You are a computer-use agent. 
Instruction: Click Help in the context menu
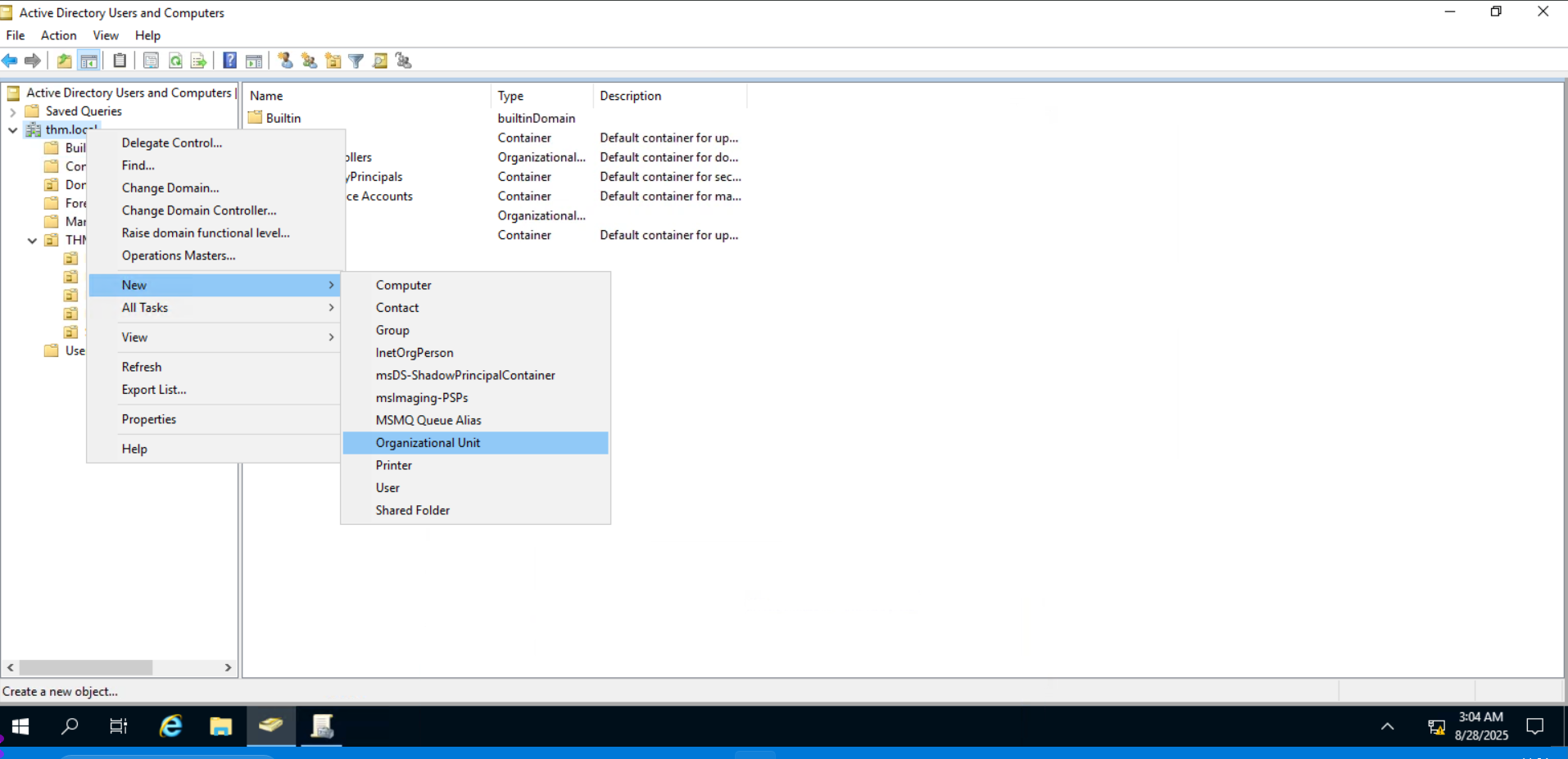click(214, 449)
